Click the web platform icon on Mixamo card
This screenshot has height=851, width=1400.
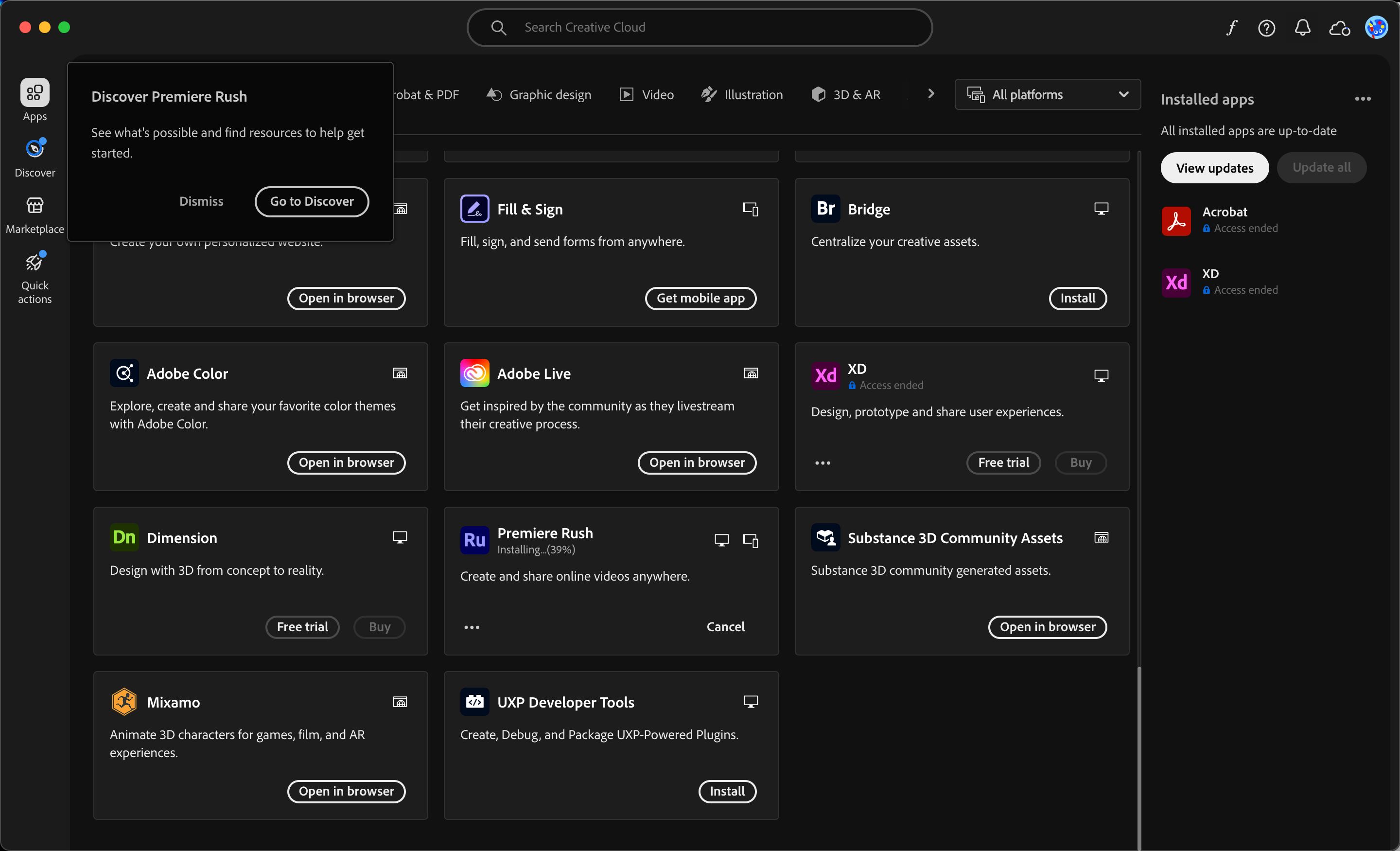coord(400,702)
